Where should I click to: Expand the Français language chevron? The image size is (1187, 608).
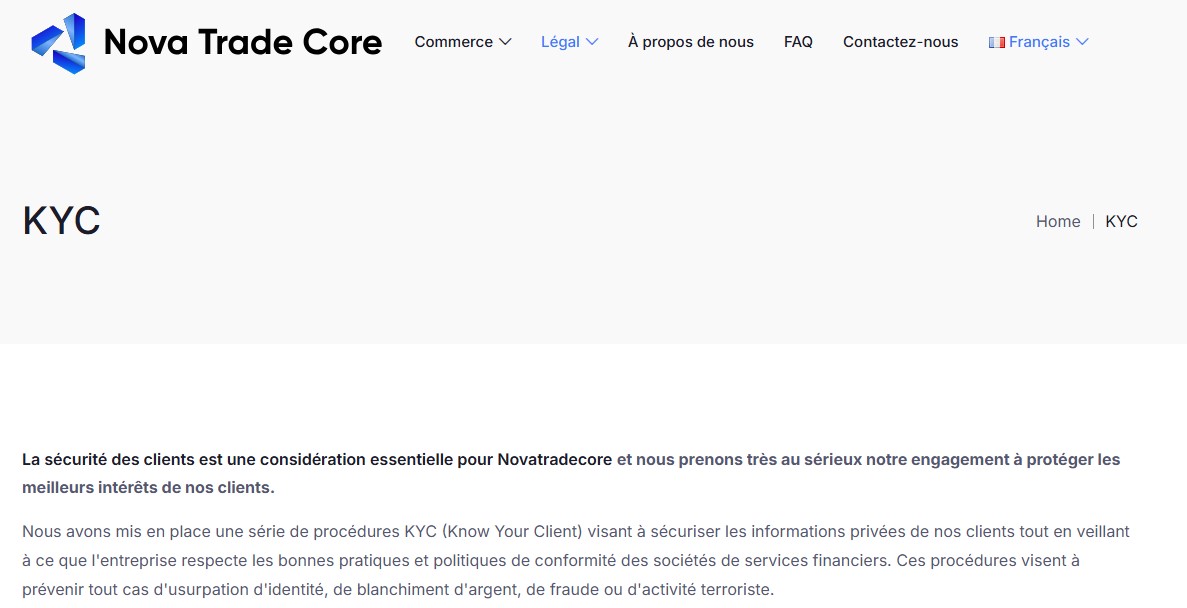tap(1082, 42)
